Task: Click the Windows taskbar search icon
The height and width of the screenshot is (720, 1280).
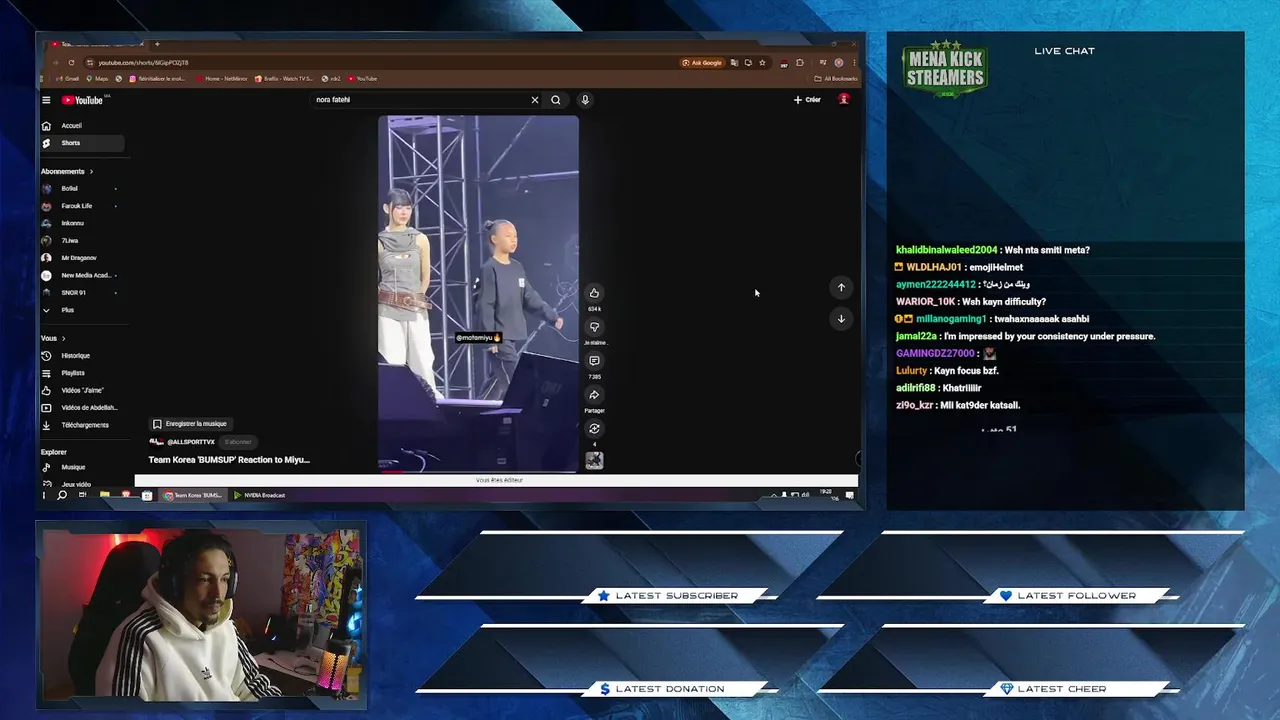Action: click(x=62, y=495)
